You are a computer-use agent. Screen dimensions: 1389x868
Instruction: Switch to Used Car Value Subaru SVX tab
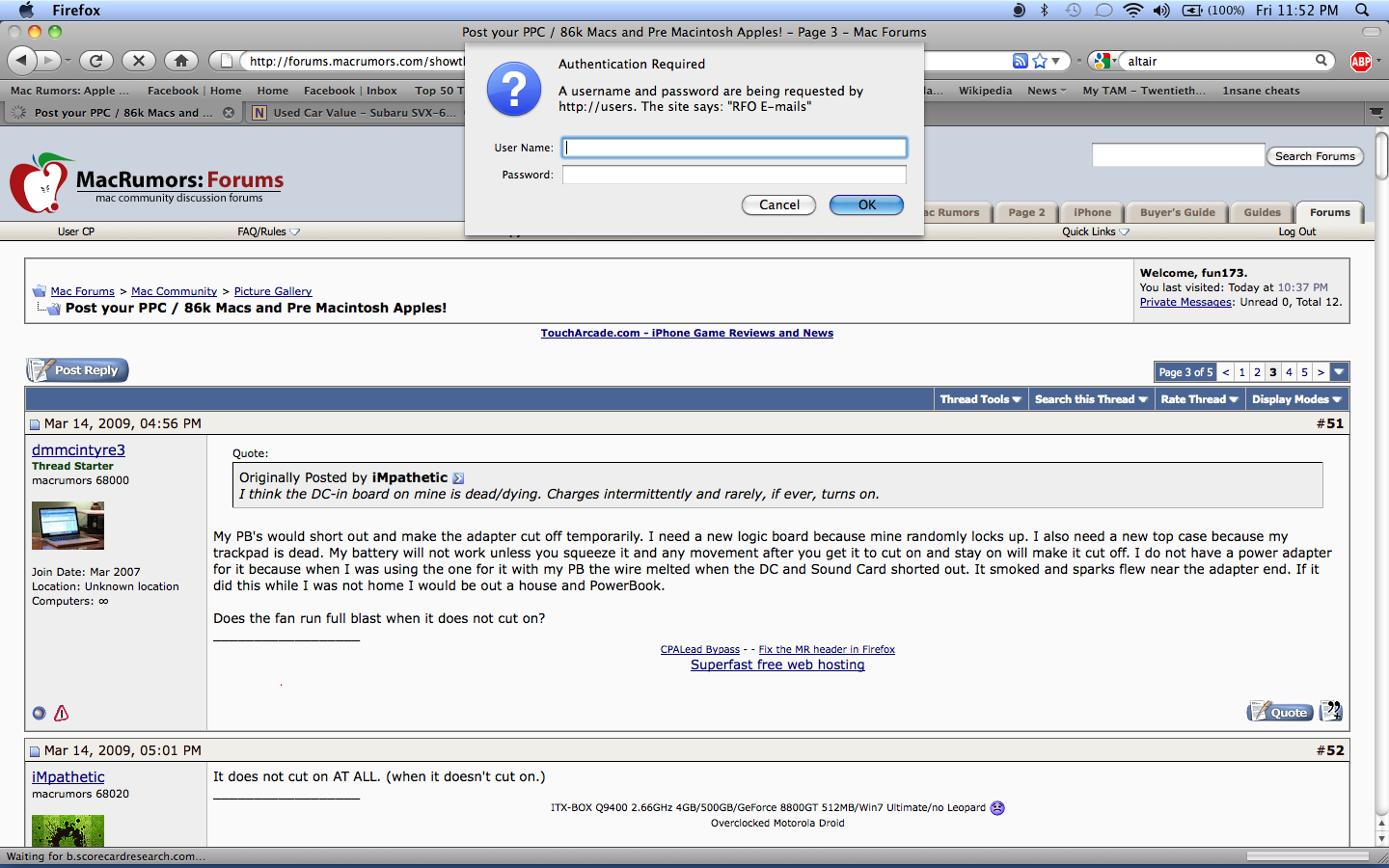(355, 112)
